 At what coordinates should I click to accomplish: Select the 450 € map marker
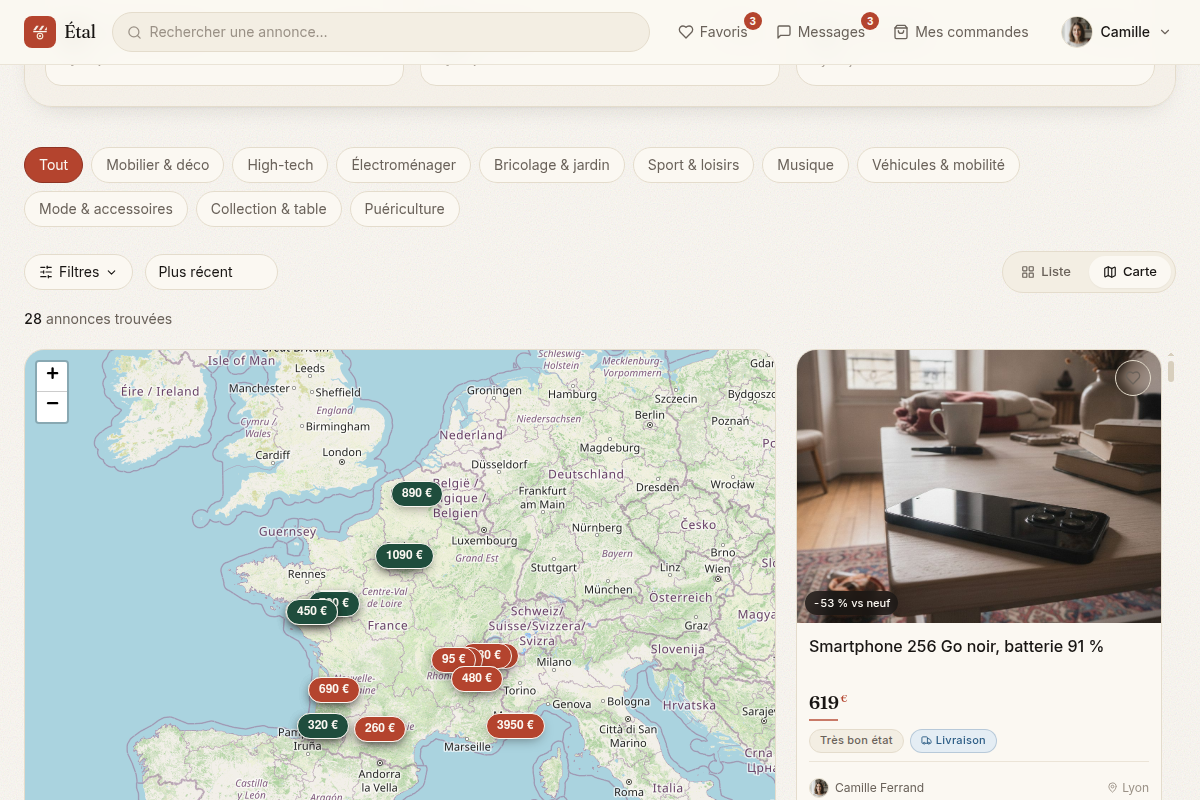point(312,611)
